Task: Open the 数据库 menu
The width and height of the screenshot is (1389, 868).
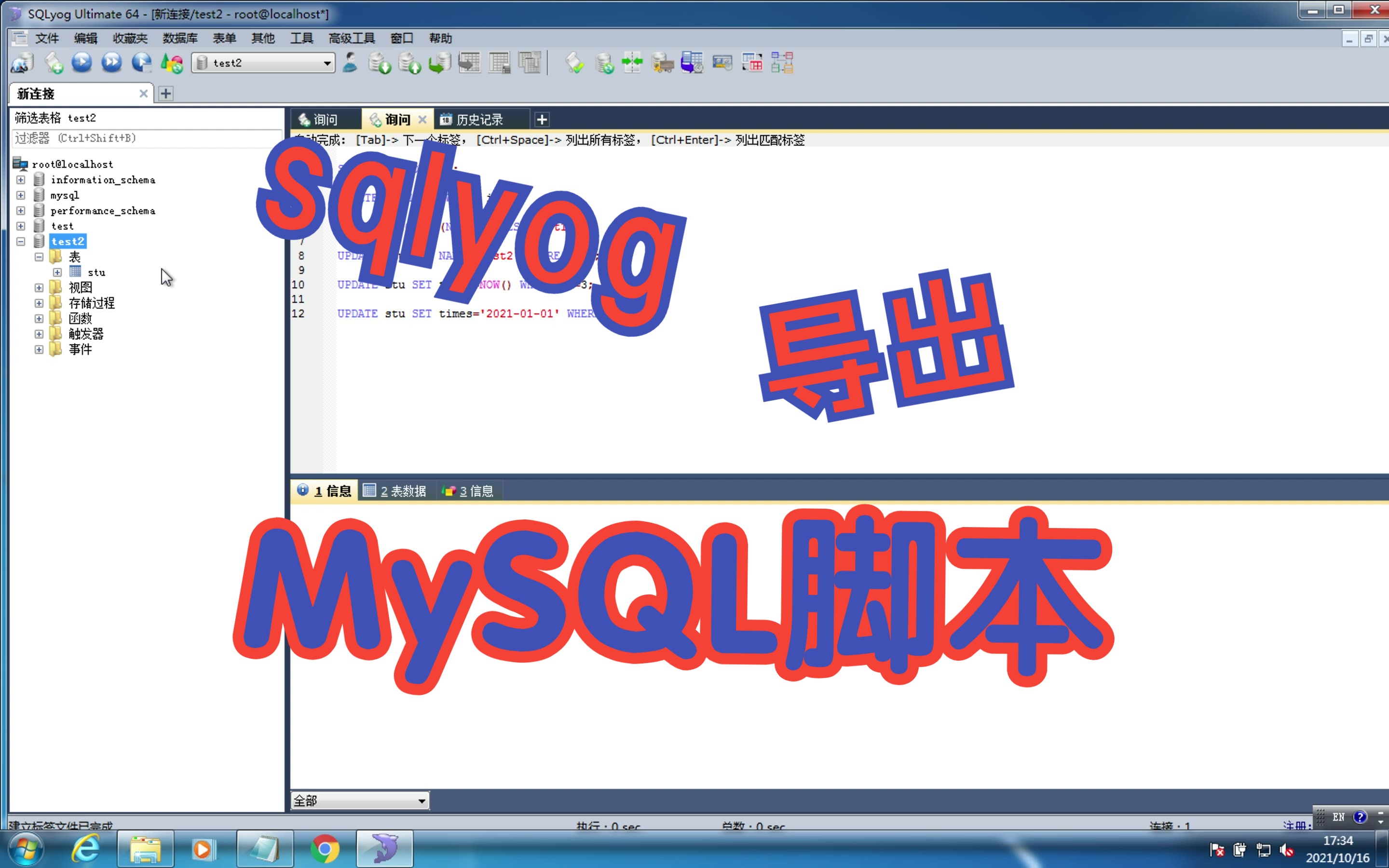Action: click(179, 39)
